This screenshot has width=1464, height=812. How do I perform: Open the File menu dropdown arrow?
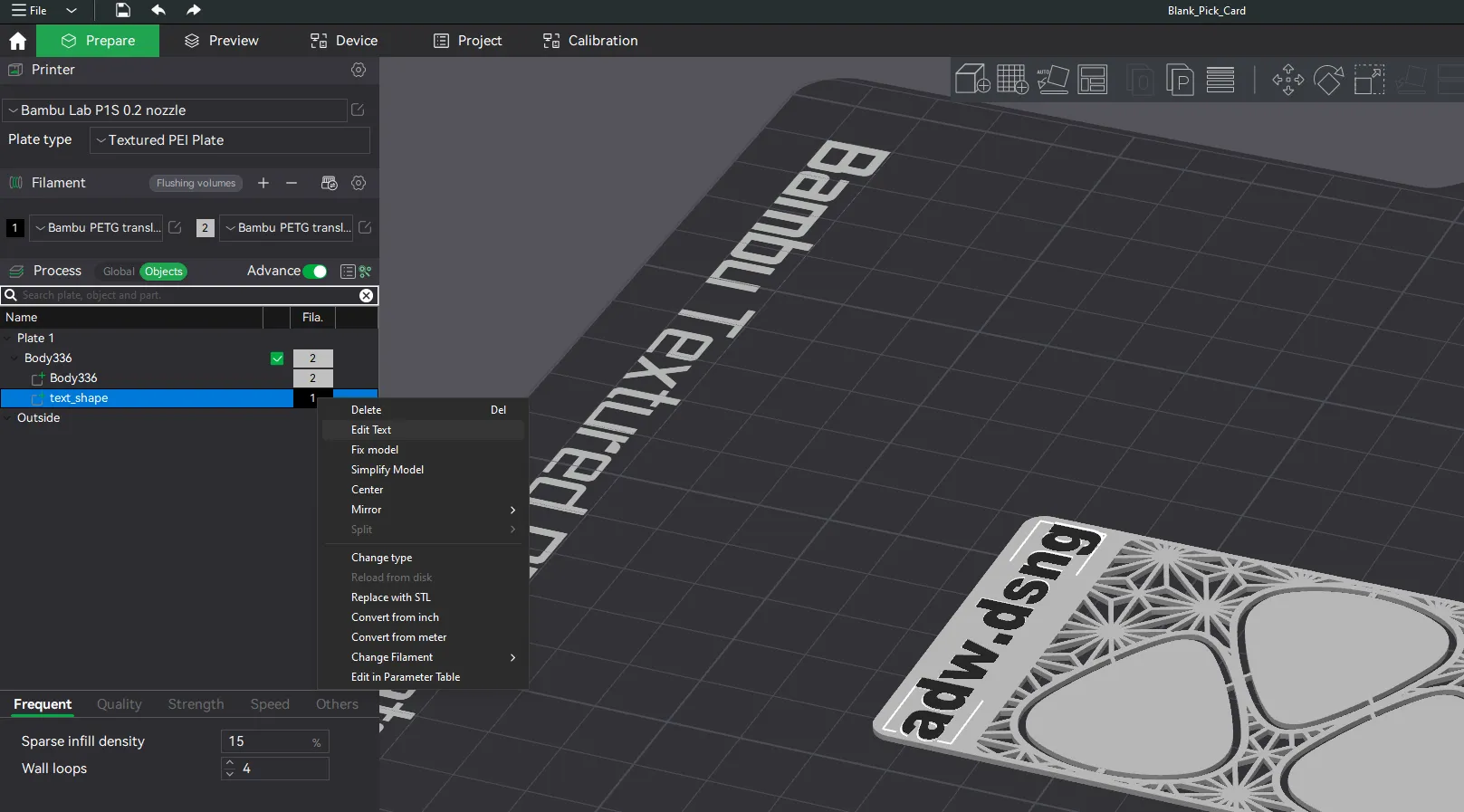[x=72, y=11]
